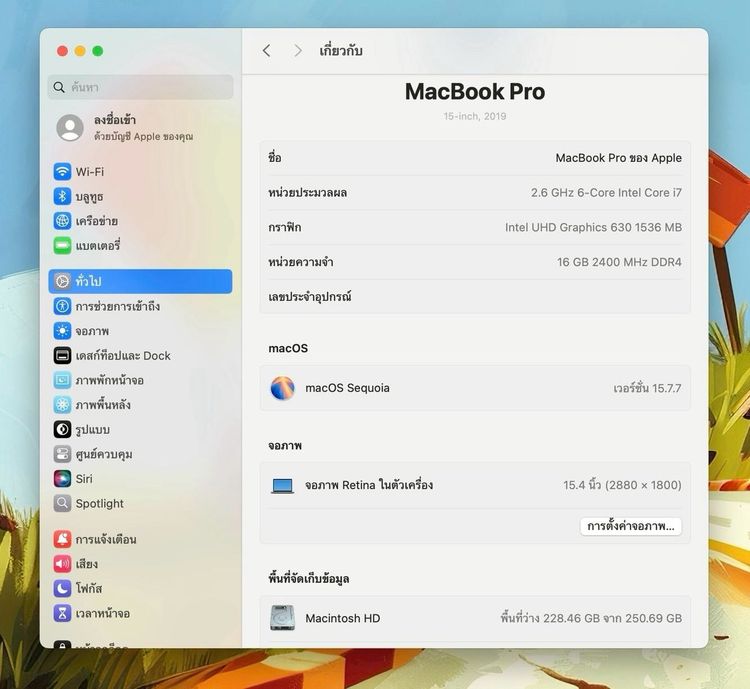
Task: Open Displays (จอภาพ) sun icon in sidebar
Action: (x=62, y=331)
